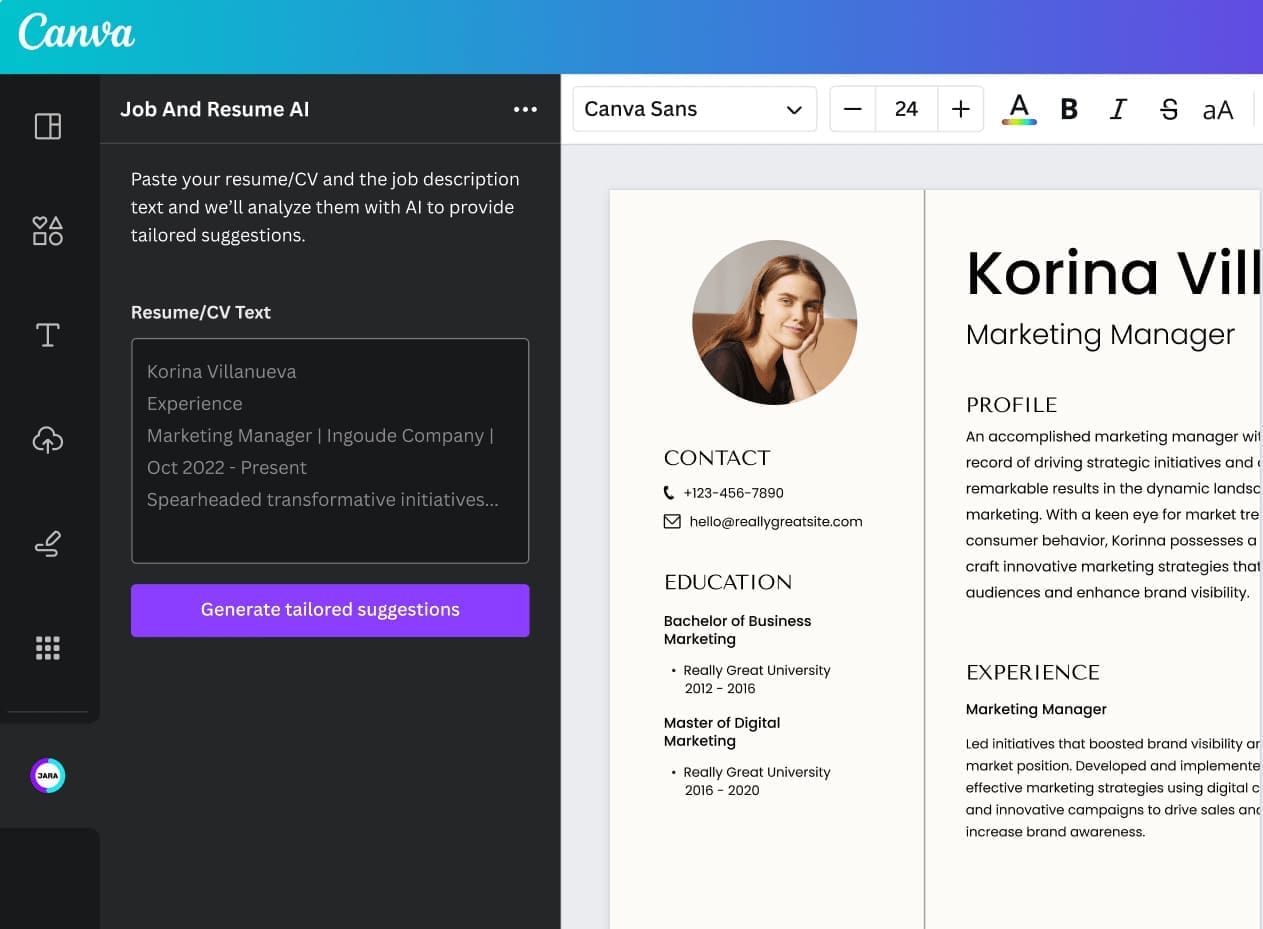Increase font size with the plus button
Image resolution: width=1263 pixels, height=929 pixels.
960,109
